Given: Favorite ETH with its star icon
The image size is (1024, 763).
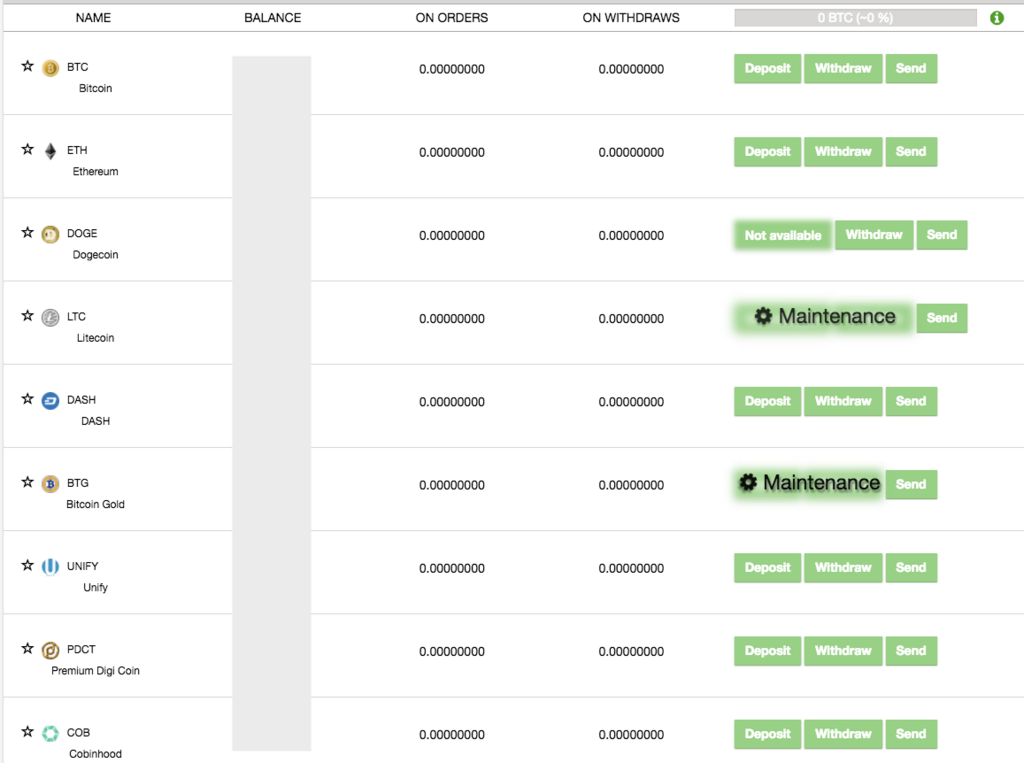Looking at the screenshot, I should tap(27, 149).
